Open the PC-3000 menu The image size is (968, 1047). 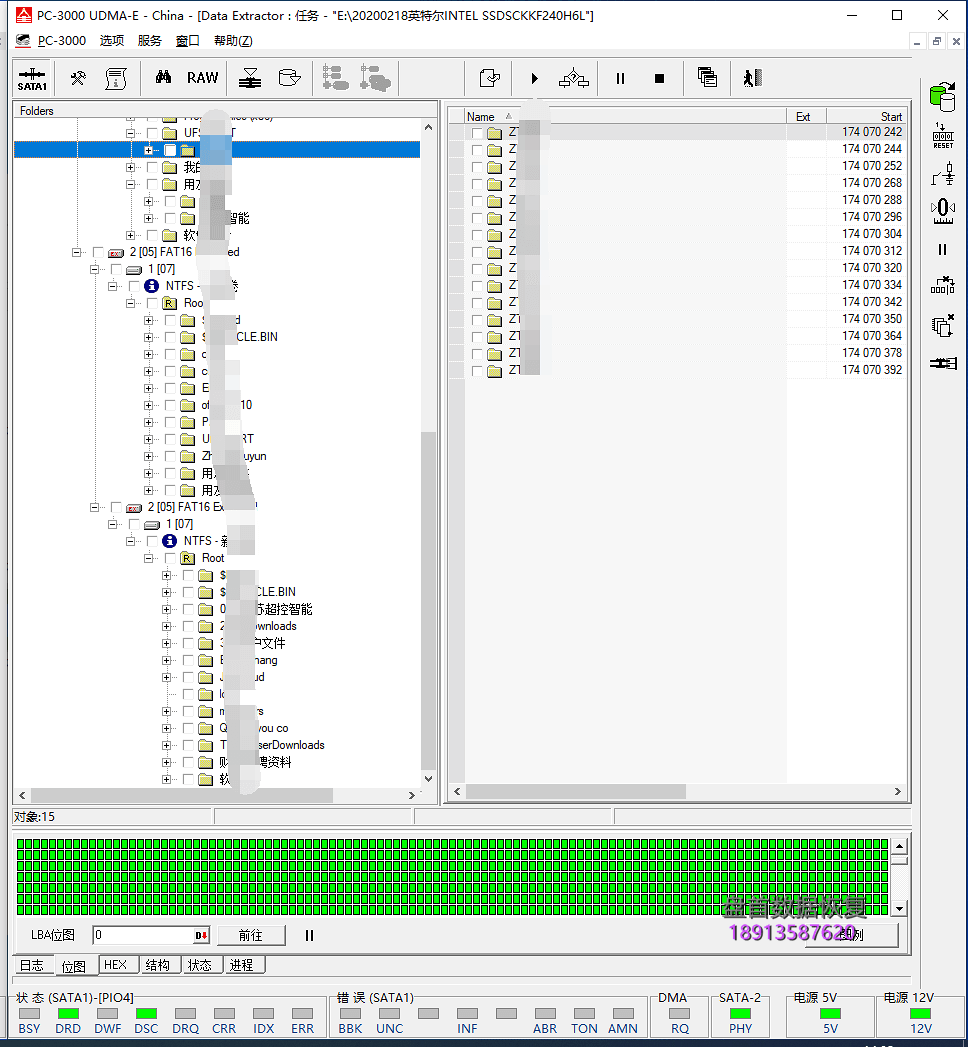(61, 41)
